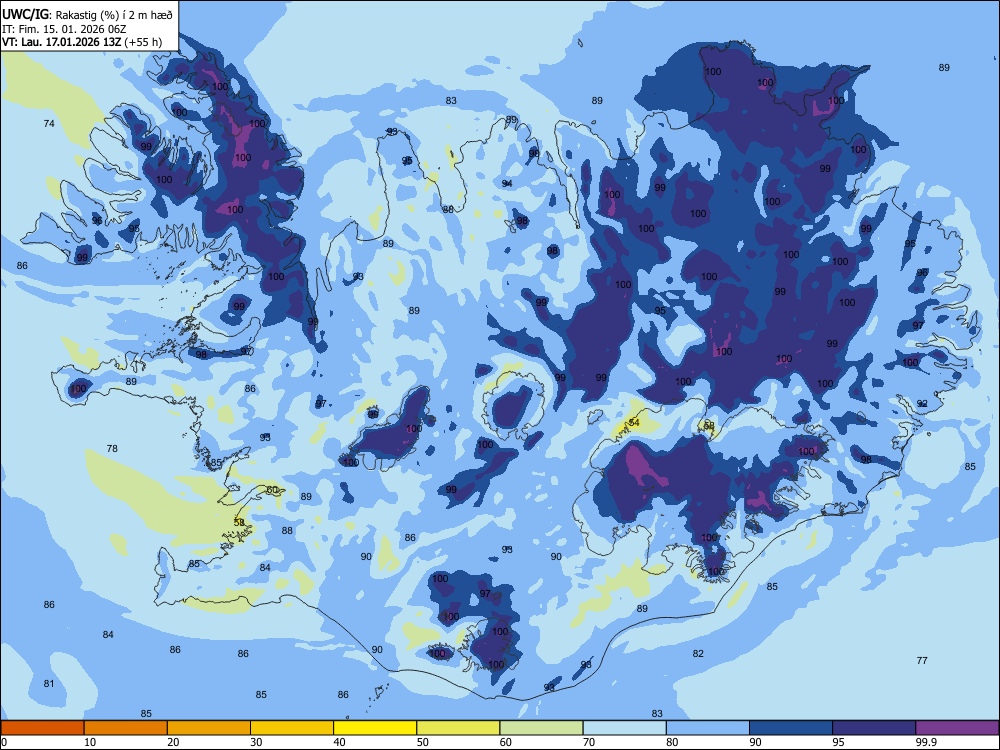Click the legend tick label '80'

pyautogui.click(x=672, y=742)
